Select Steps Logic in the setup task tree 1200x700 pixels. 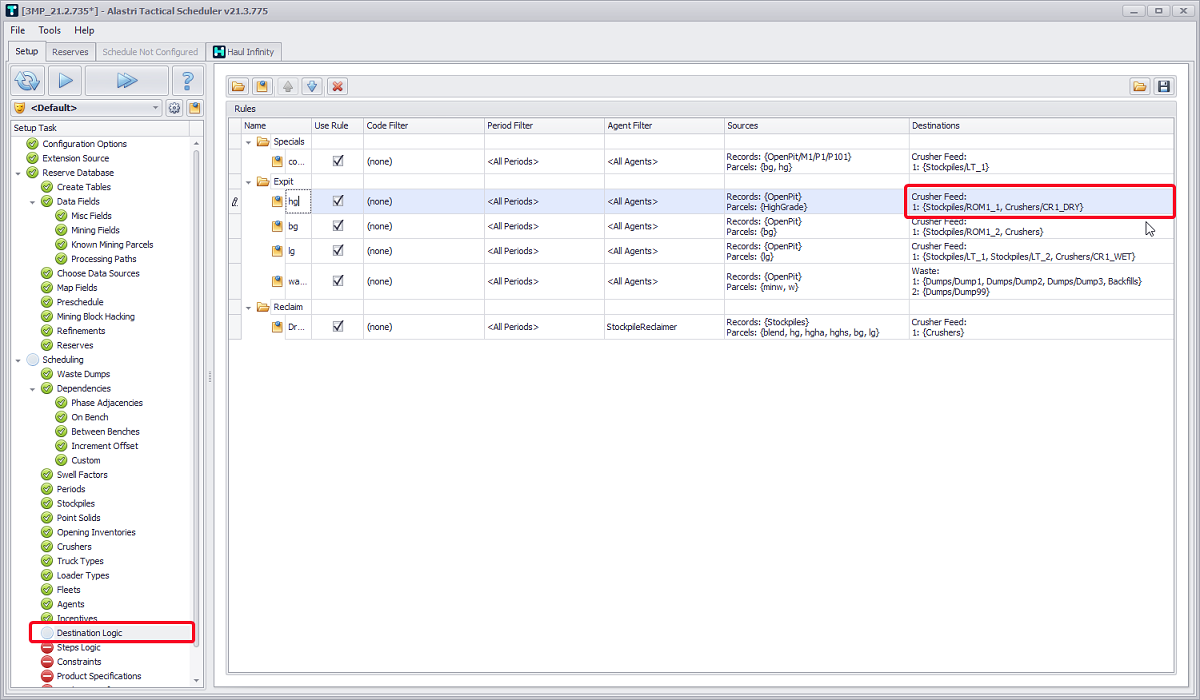coord(78,647)
